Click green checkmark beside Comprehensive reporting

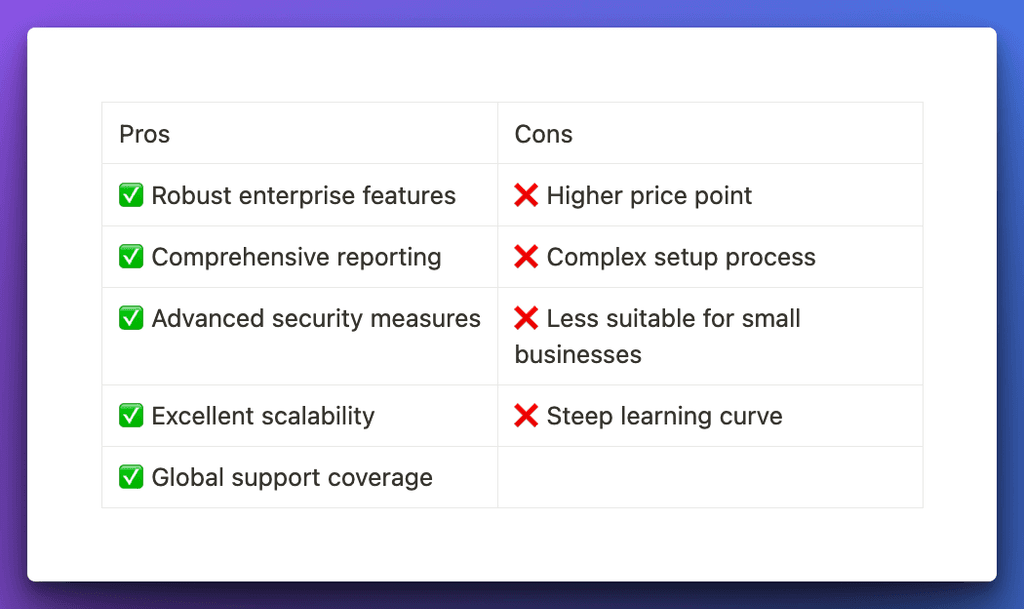[x=131, y=257]
